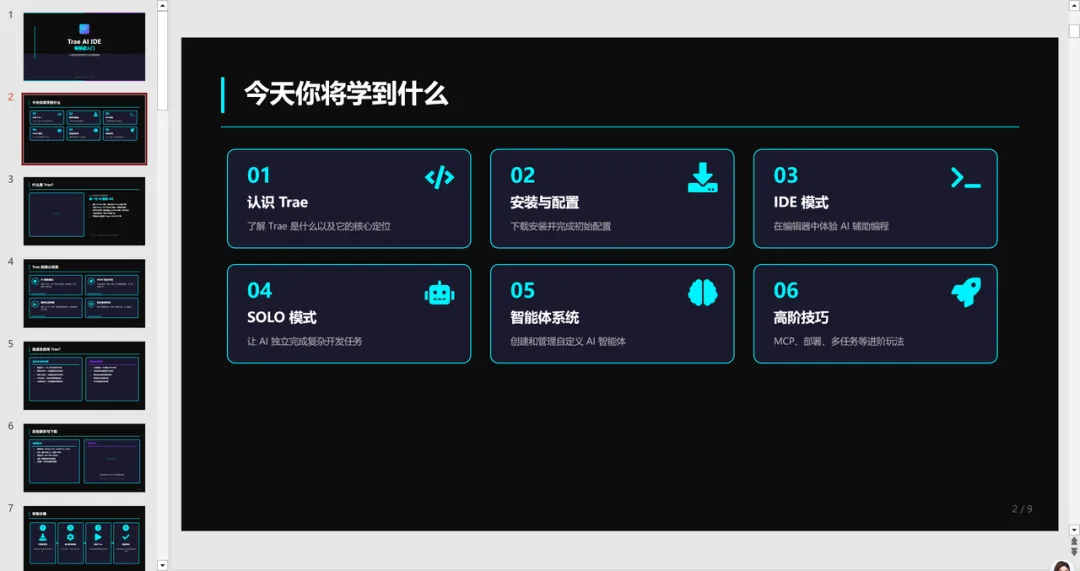Image resolution: width=1080 pixels, height=571 pixels.
Task: Open slide 3 thumbnail in the panel
Action: 84,211
